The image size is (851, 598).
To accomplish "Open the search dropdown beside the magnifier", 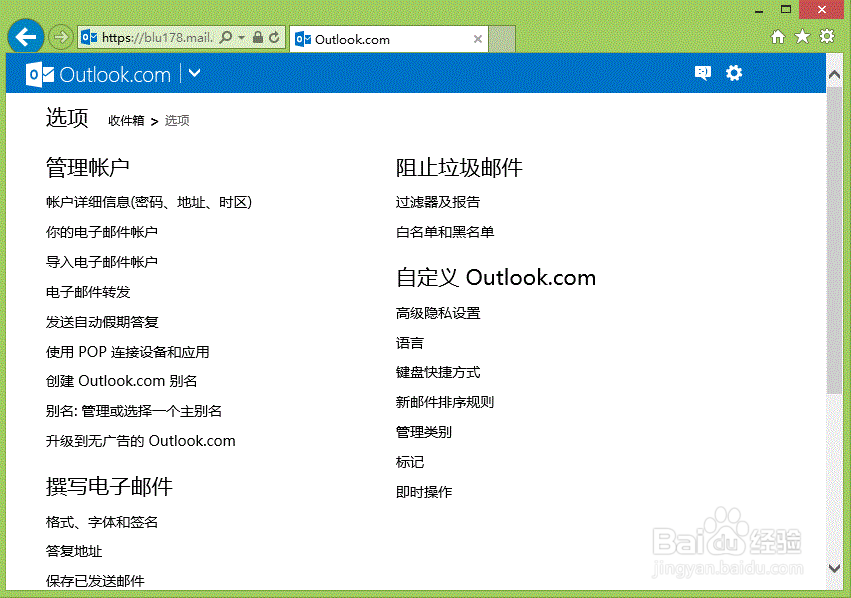I will [x=241, y=37].
